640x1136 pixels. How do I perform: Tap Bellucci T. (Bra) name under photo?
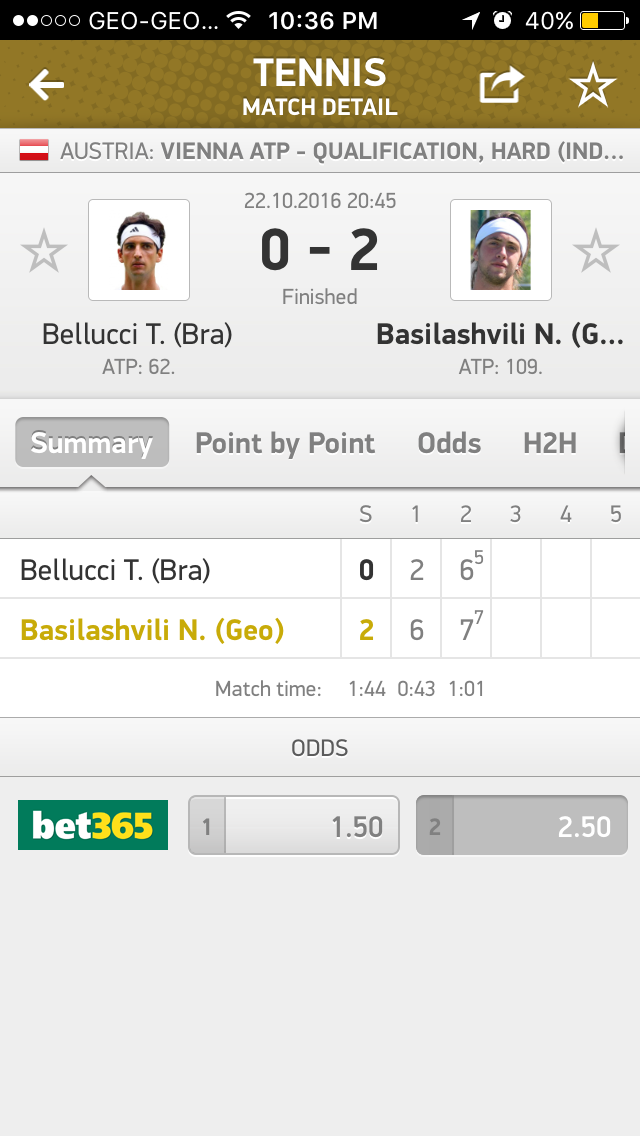tap(137, 334)
